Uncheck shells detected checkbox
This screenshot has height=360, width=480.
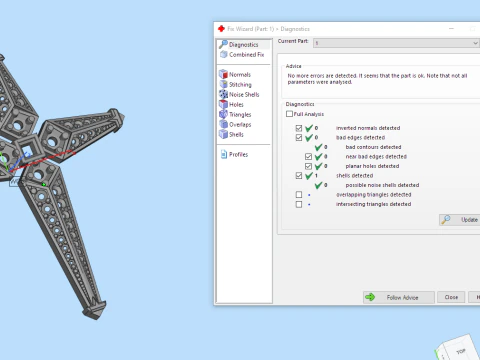[299, 175]
